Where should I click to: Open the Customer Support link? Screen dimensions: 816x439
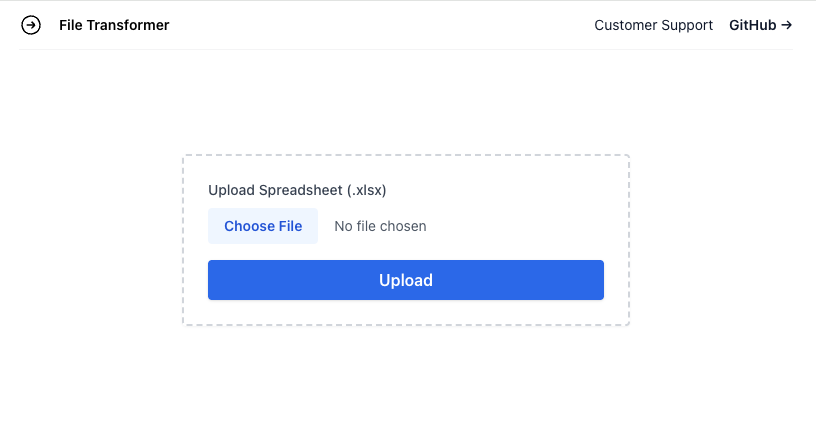[653, 25]
